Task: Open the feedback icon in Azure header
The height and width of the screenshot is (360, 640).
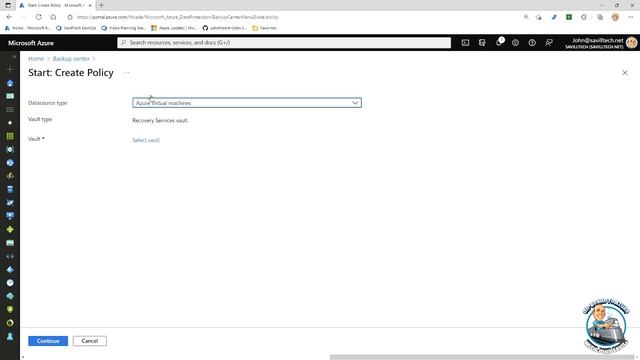Action: pyautogui.click(x=549, y=42)
